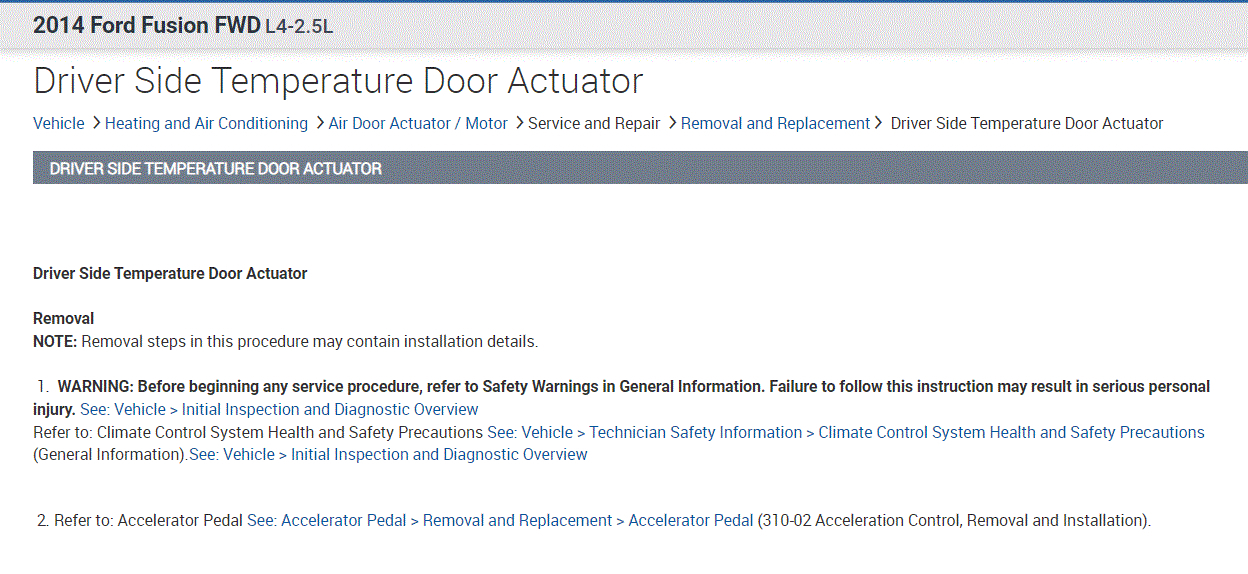Click the chevron before Heating and Air Conditioning

[x=96, y=123]
